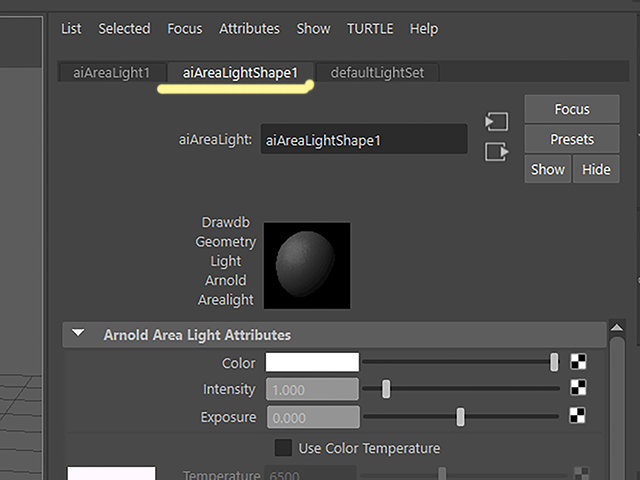This screenshot has height=480, width=640.
Task: Open the Show menu
Action: point(313,29)
